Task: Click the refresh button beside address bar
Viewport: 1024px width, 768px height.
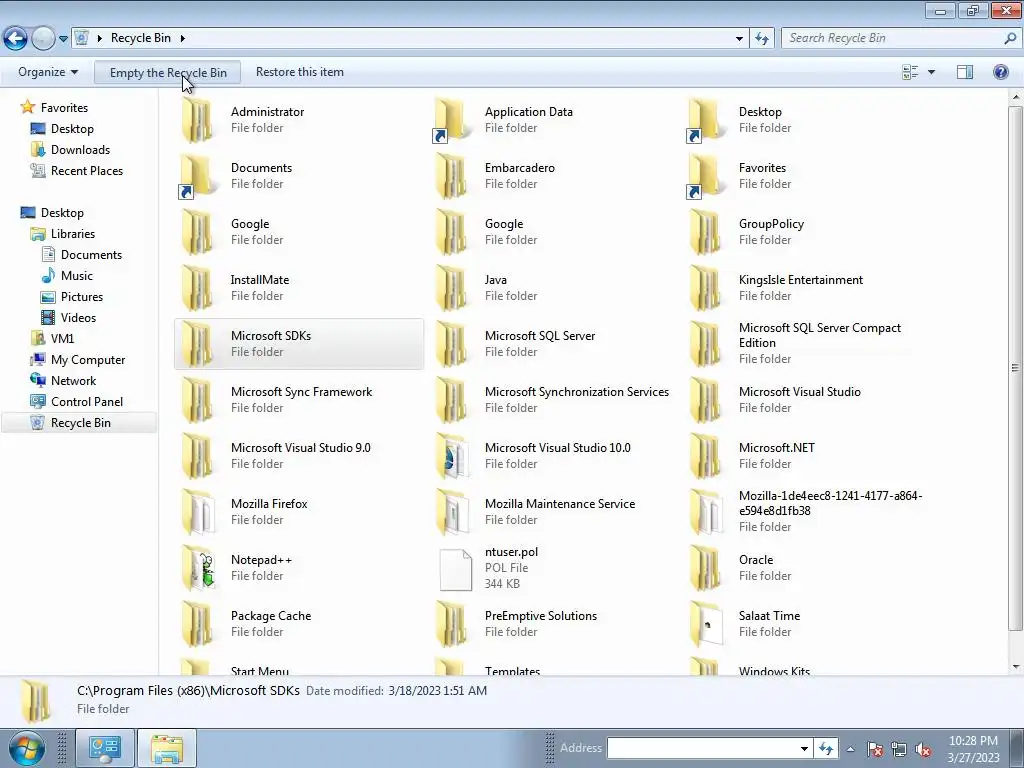Action: click(x=761, y=39)
